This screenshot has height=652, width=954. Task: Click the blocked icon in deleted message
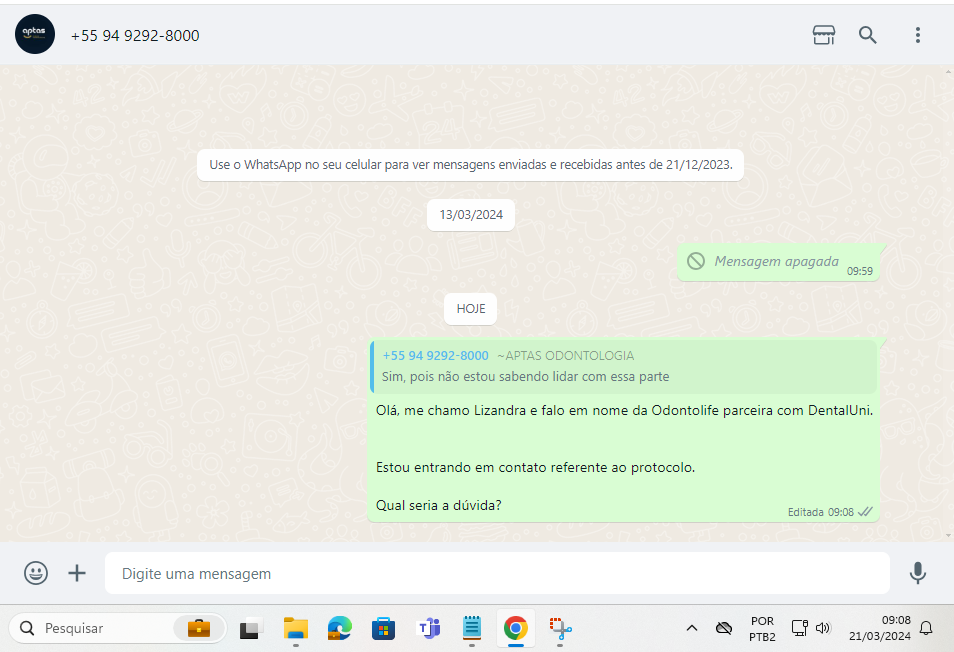696,261
